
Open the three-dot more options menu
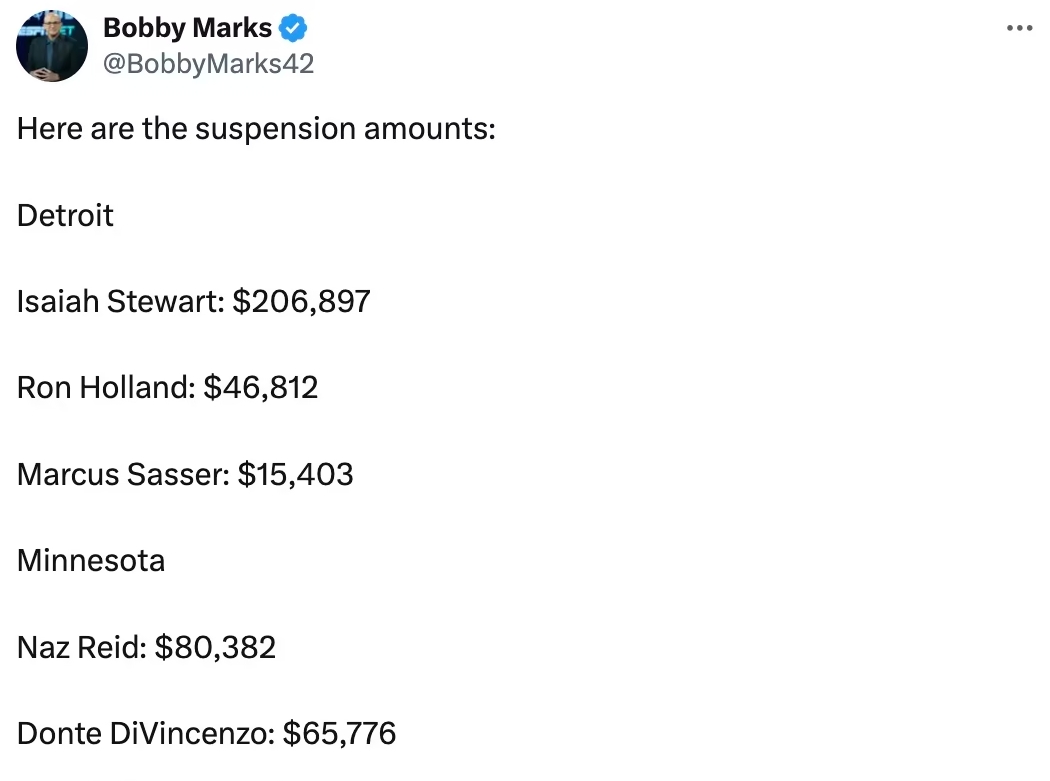coord(1019,28)
